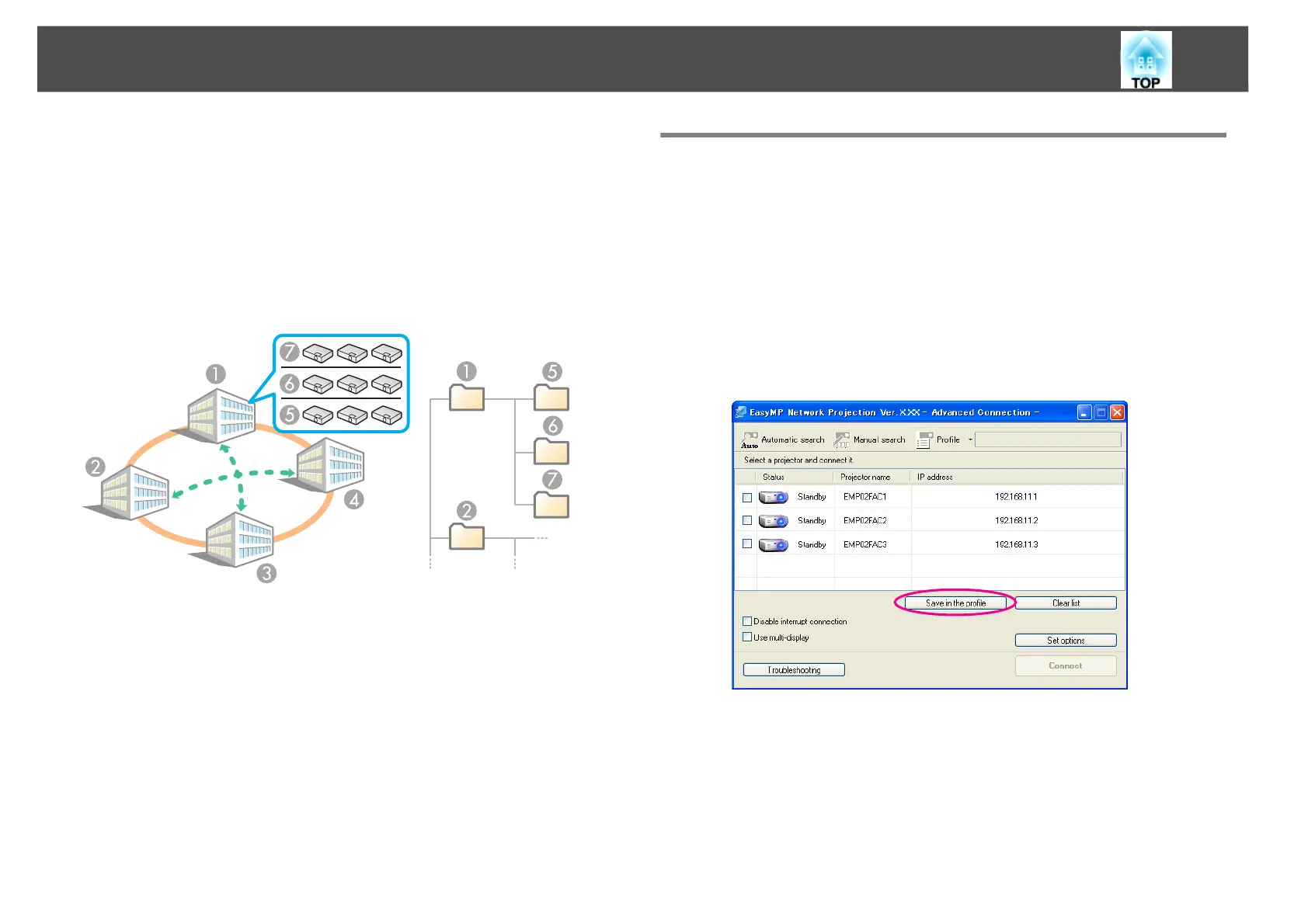Click the EasyMP title bar application icon
The height and width of the screenshot is (924, 1308).
741,412
